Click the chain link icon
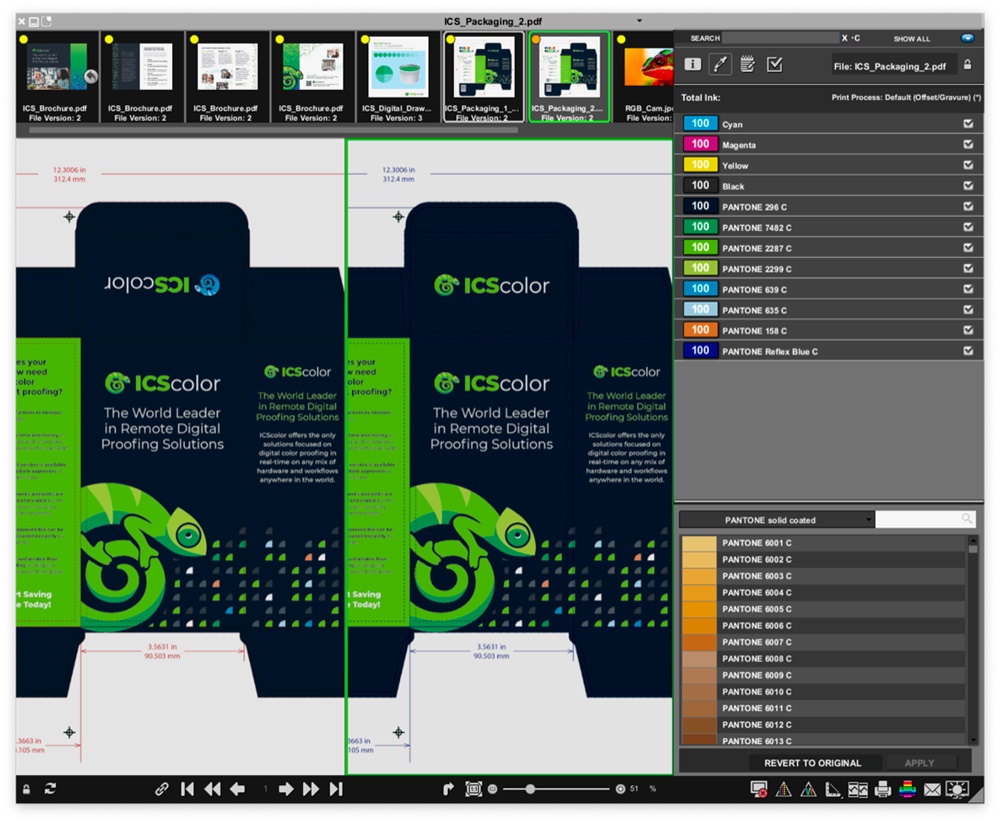1000x822 pixels. [161, 789]
